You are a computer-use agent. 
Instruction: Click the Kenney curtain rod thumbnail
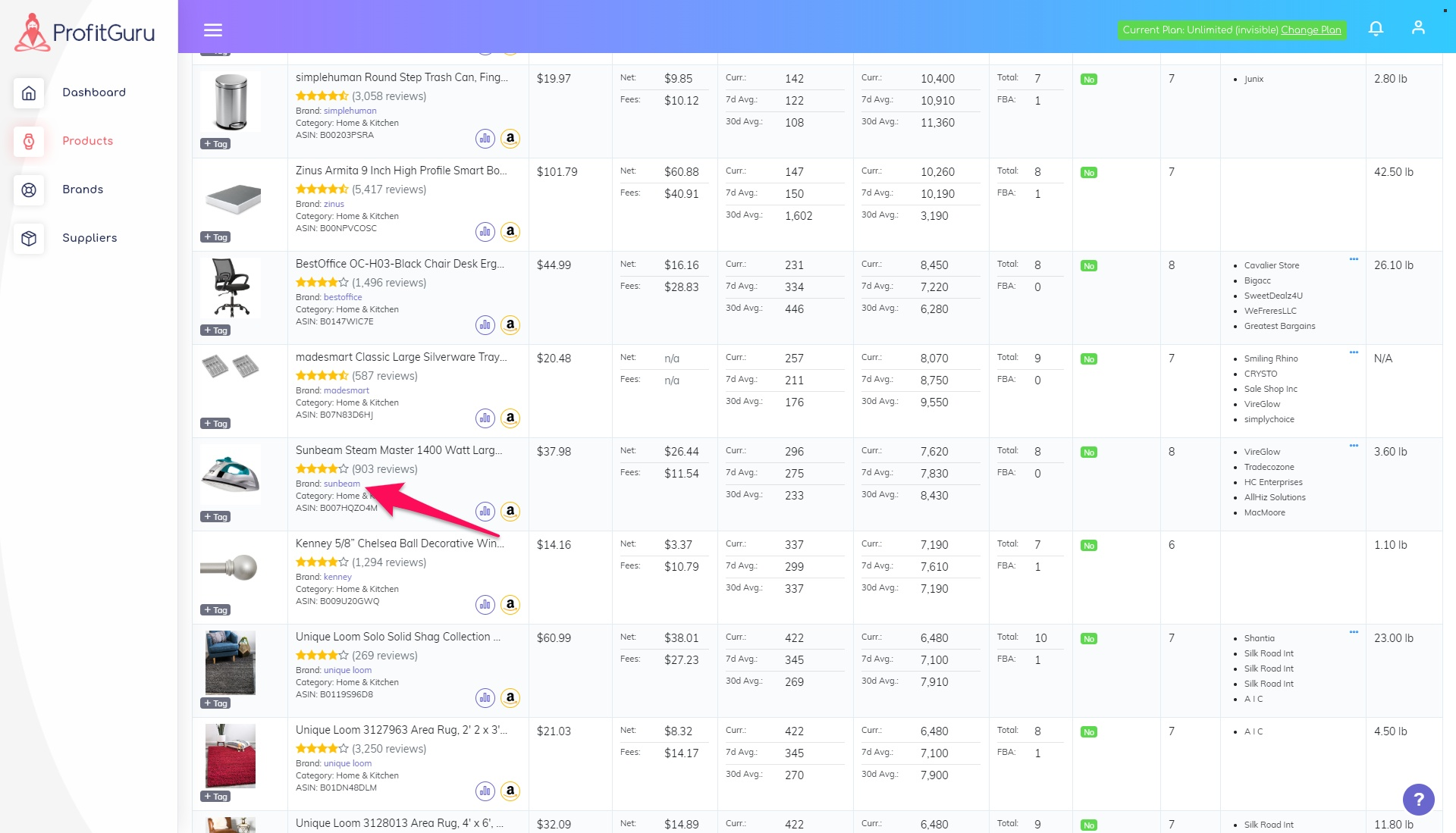coord(229,568)
